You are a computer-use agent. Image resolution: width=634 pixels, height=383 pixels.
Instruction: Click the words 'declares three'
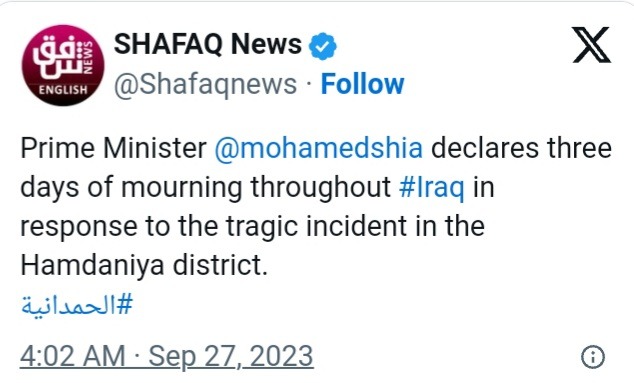pos(521,148)
